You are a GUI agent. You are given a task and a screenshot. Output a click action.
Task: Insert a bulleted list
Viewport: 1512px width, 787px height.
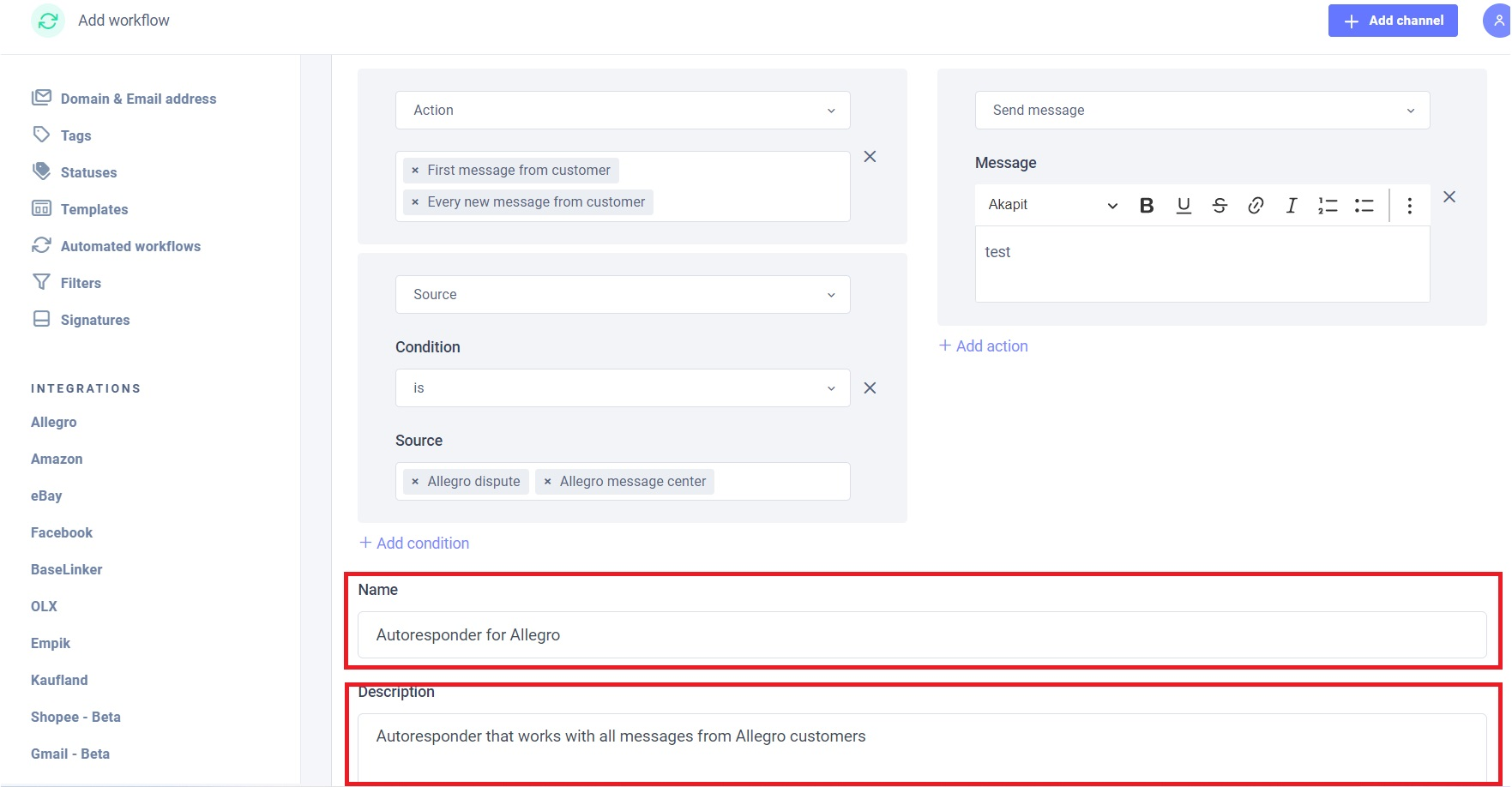pos(1364,206)
